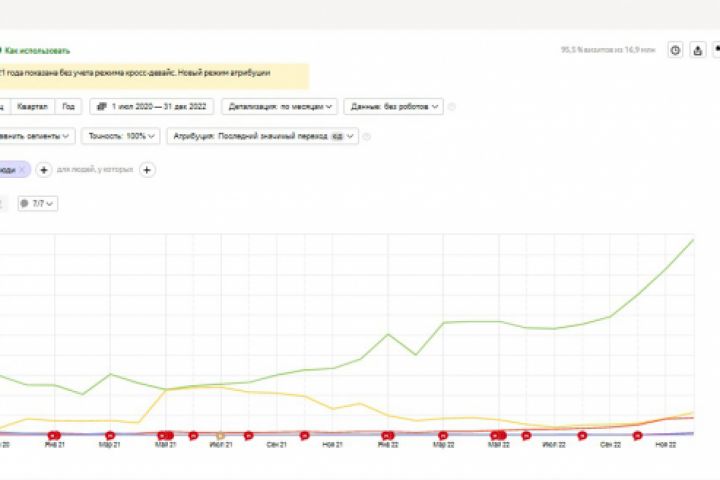Expand the compare segments dropdown
The image size is (720, 480).
coord(38,136)
